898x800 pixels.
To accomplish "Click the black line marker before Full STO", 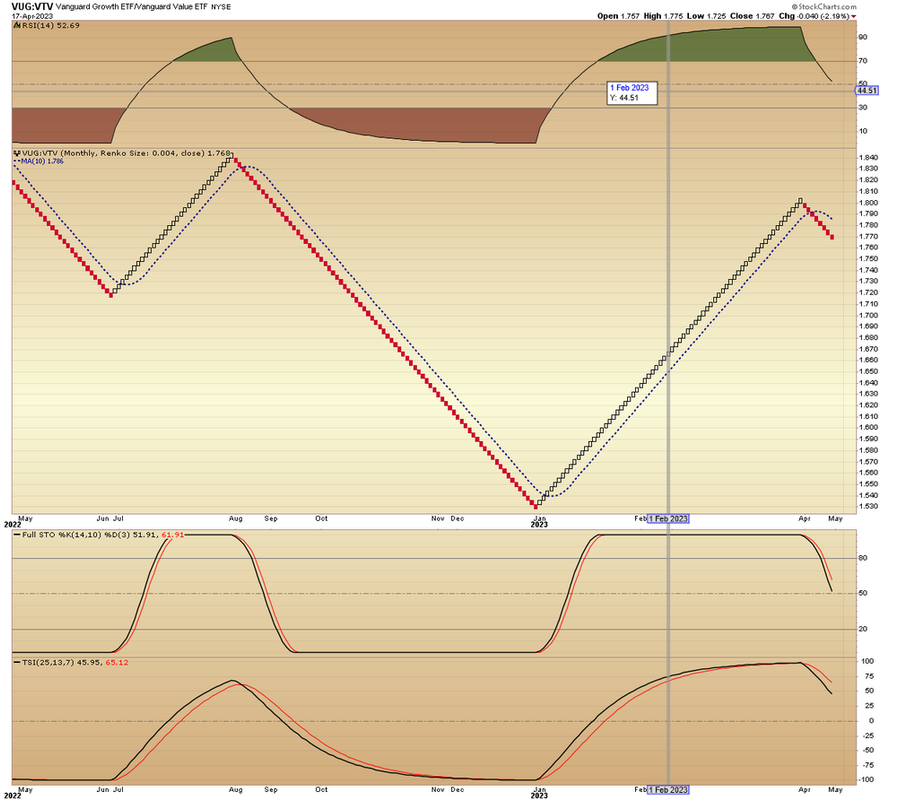I will click(x=17, y=535).
